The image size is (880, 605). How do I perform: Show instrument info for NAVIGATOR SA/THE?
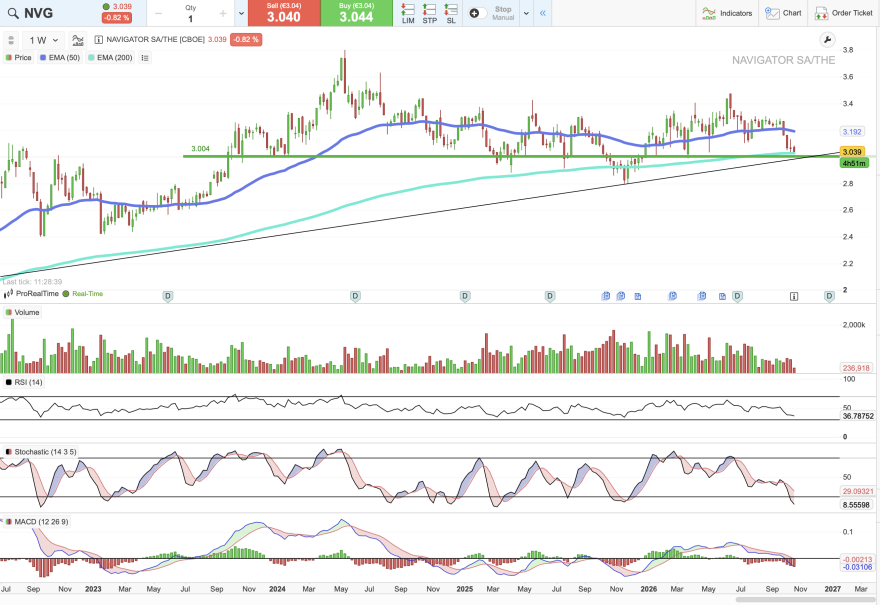click(99, 40)
